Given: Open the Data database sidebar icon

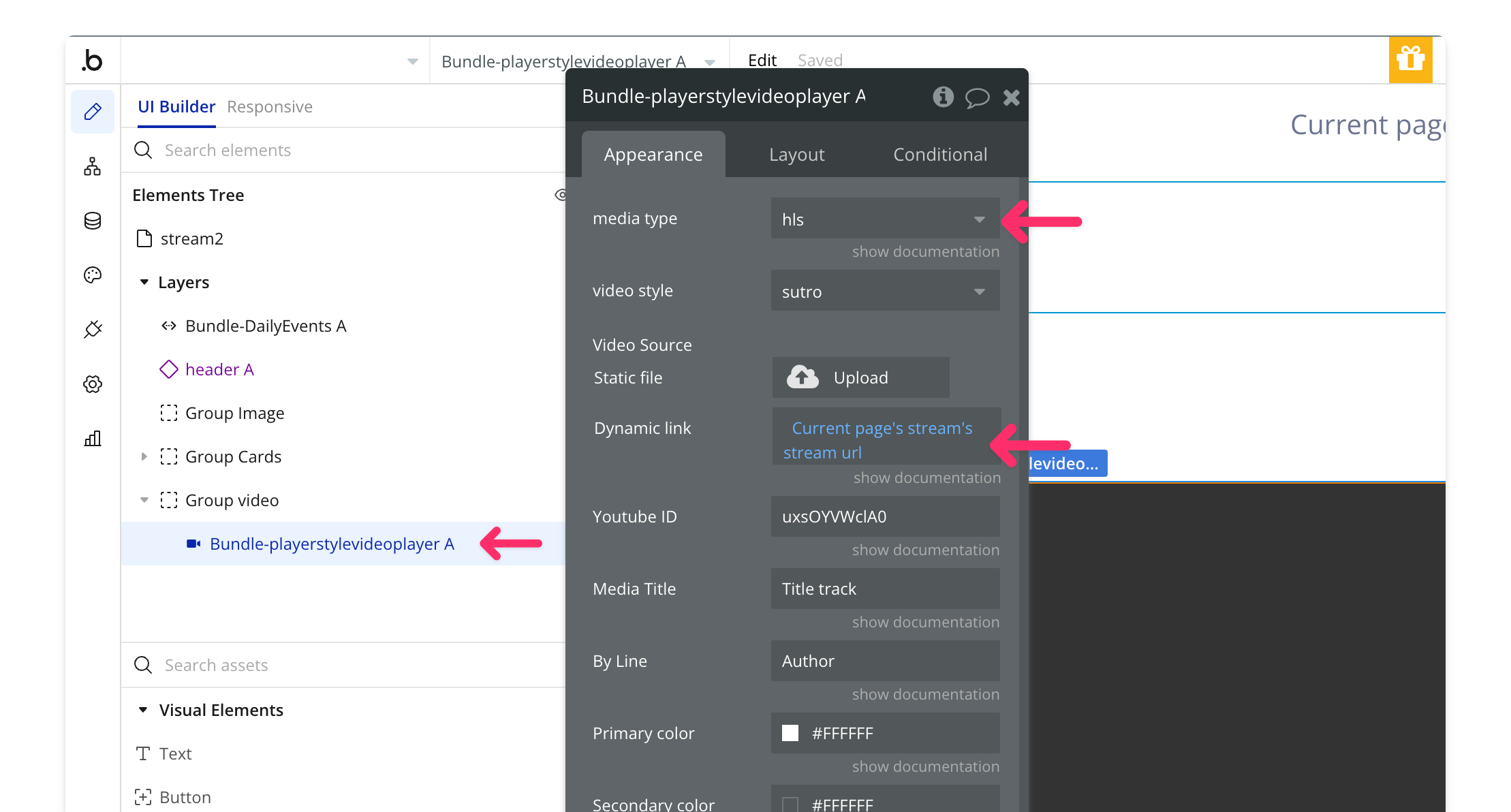Looking at the screenshot, I should (93, 221).
